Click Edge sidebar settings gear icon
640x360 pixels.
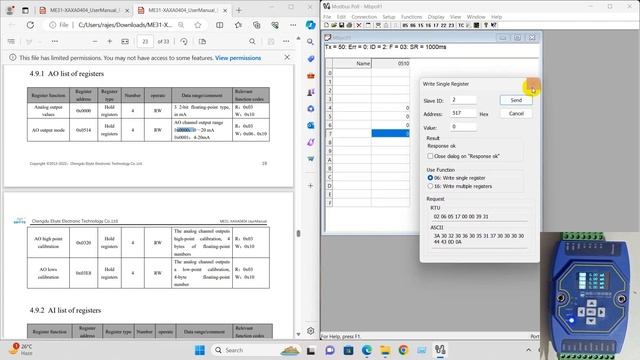pos(311,331)
